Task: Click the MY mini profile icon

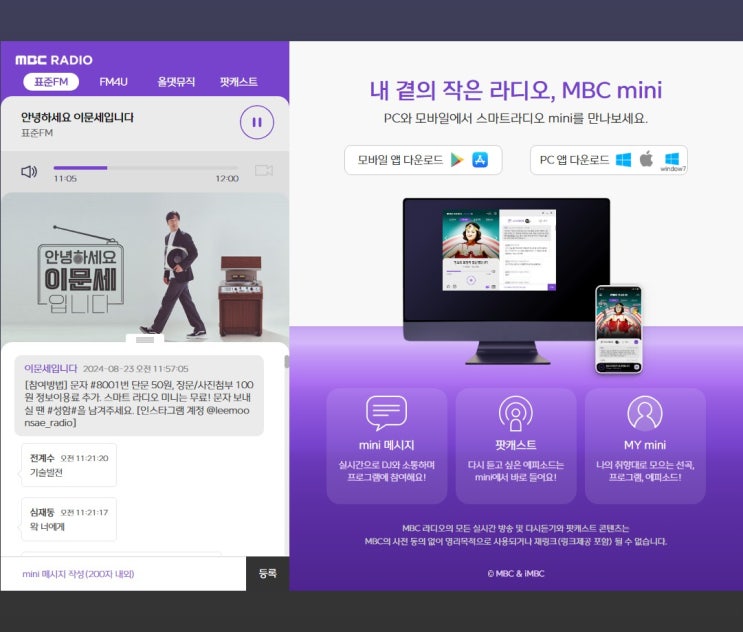Action: coord(645,413)
